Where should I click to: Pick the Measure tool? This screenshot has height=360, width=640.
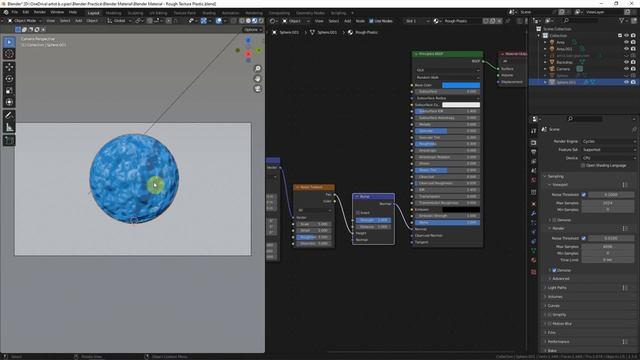point(9,127)
